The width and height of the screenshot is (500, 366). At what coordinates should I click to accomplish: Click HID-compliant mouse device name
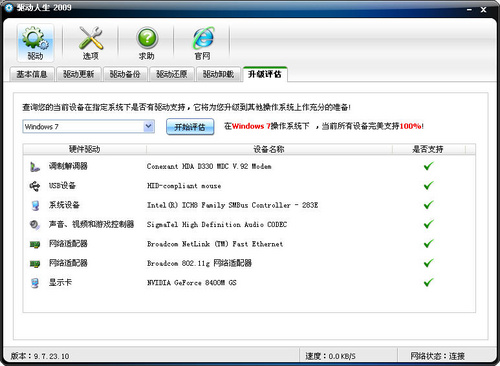184,186
